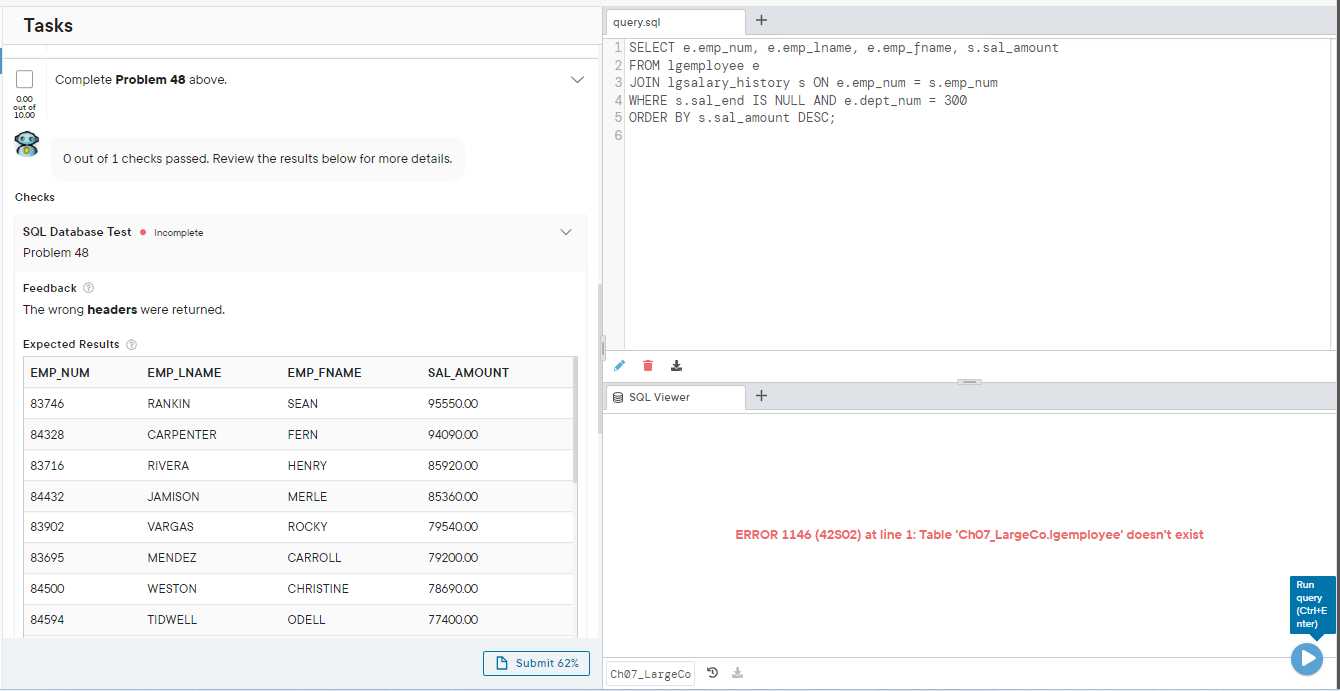
Task: Click the Ch07_LargeCo database input field
Action: click(x=649, y=672)
